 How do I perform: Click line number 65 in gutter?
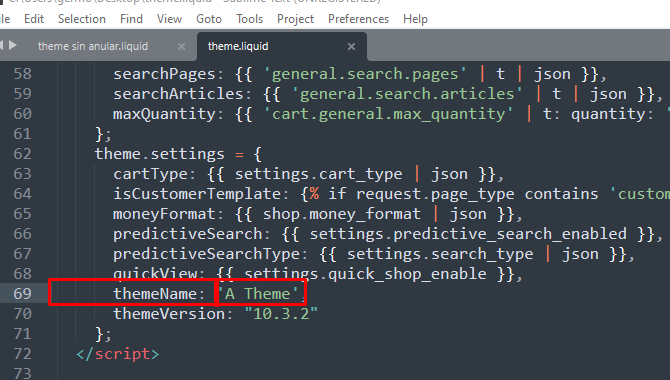coord(23,214)
